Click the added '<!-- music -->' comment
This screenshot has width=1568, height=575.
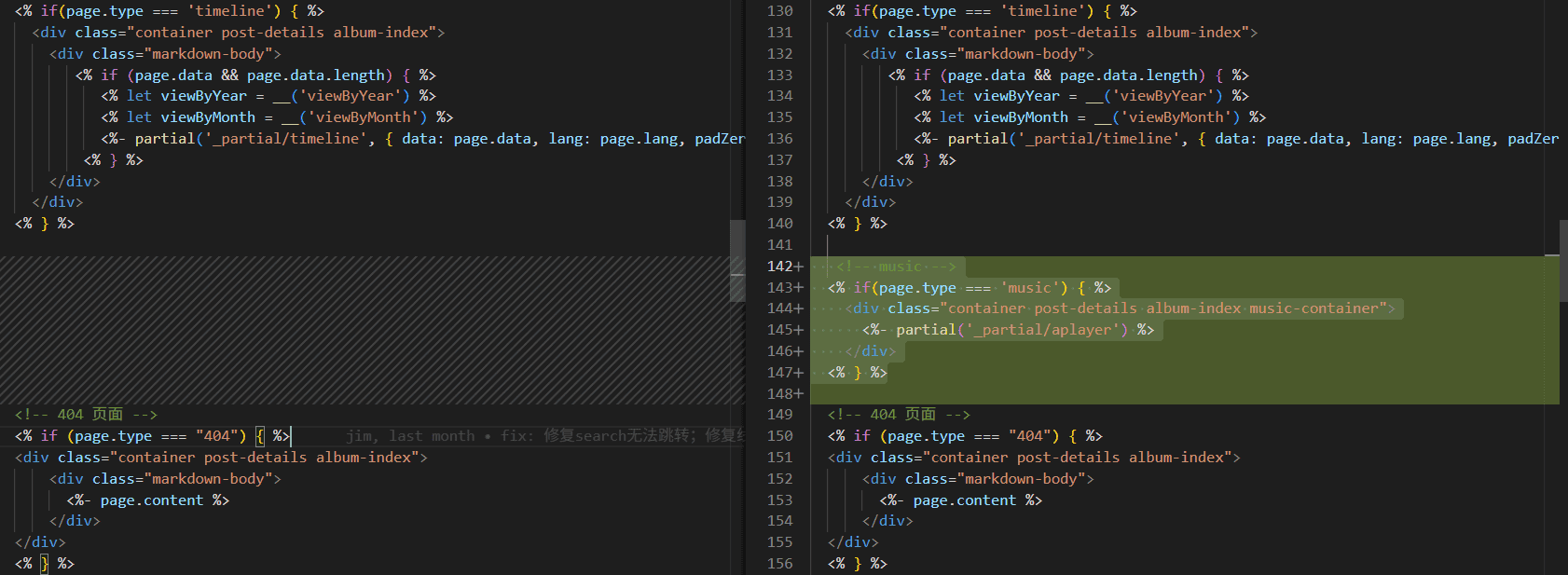(896, 267)
